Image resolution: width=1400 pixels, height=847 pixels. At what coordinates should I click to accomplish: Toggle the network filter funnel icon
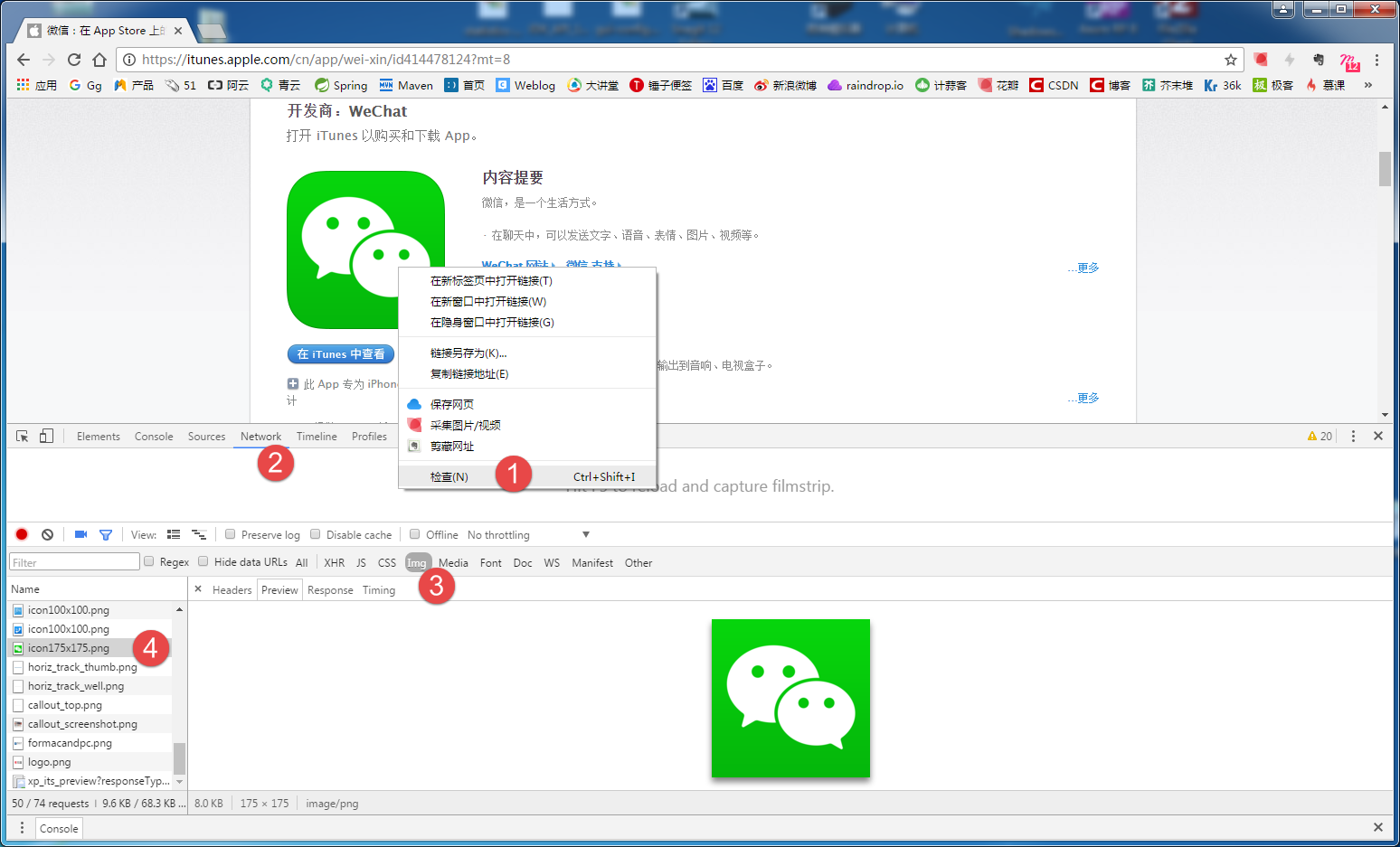pyautogui.click(x=106, y=534)
